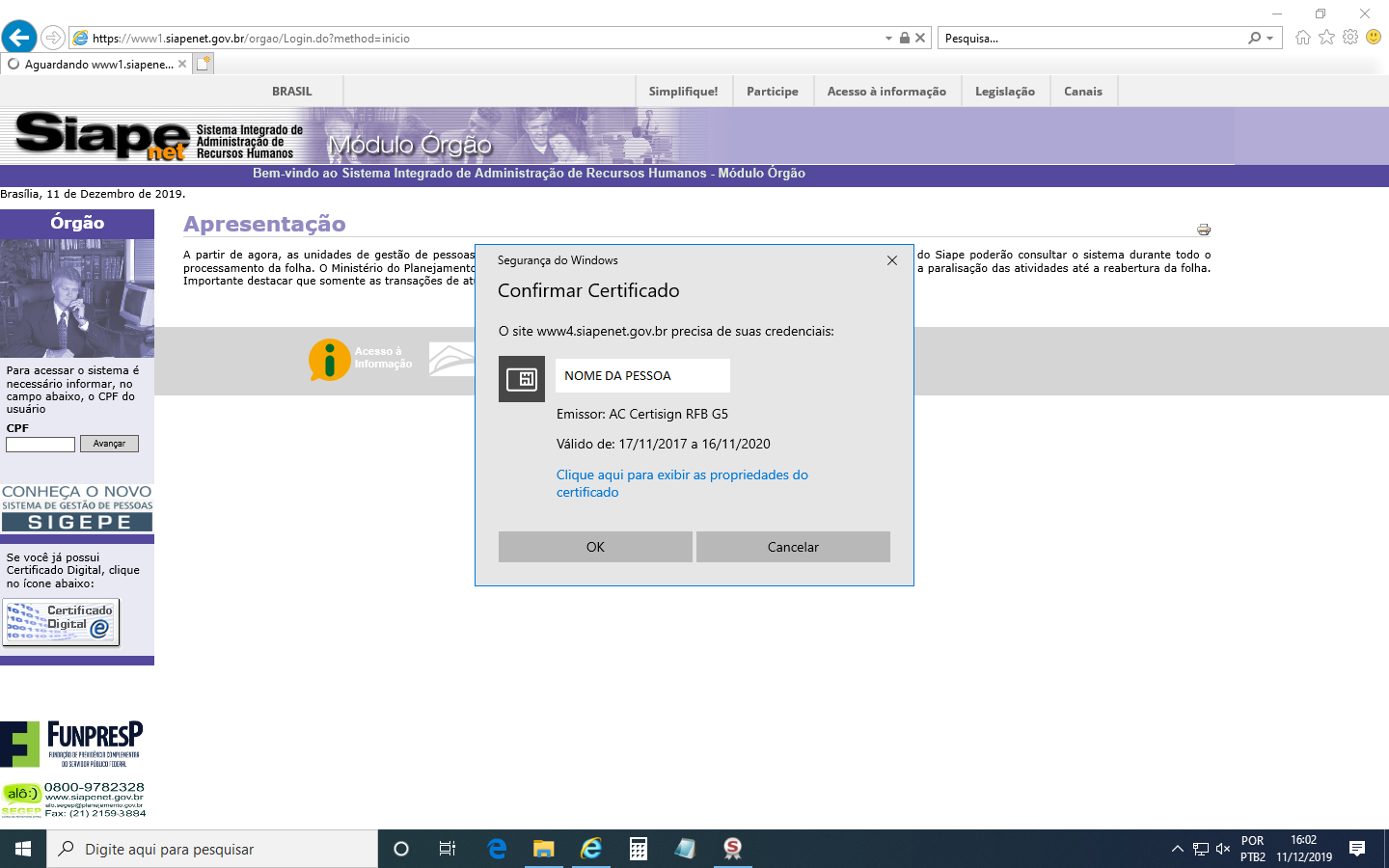Click Cancelar in the certificate dialog
Viewport: 1389px width, 868px height.
coord(793,547)
